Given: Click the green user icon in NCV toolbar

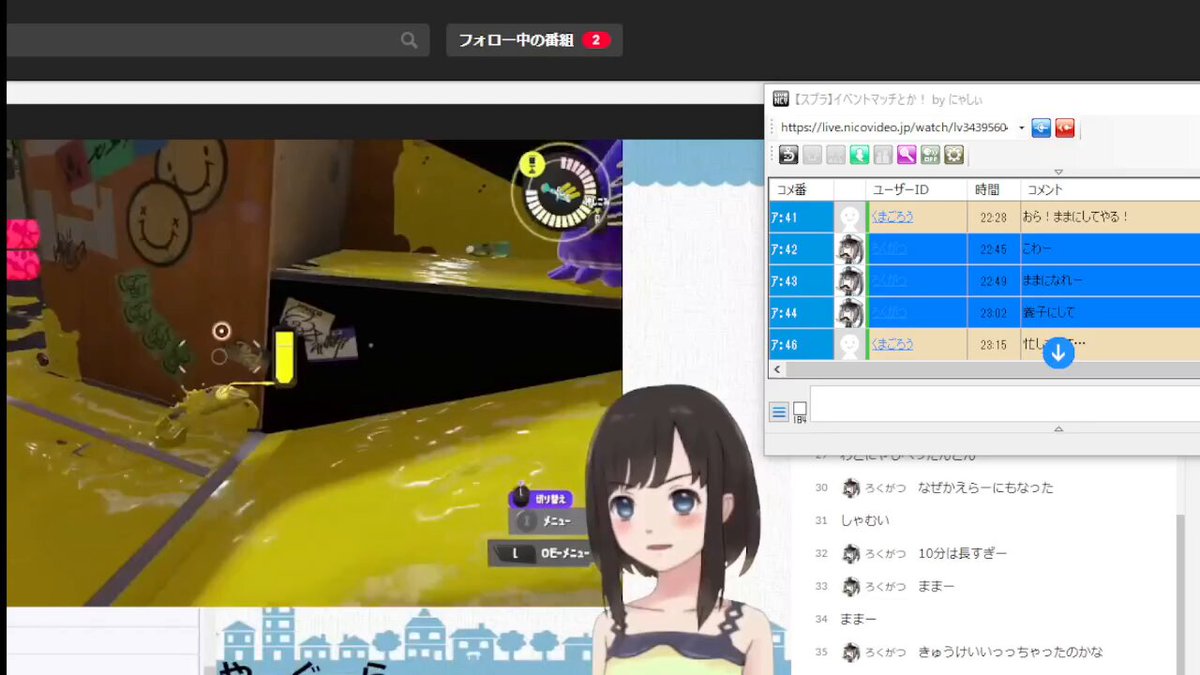Looking at the screenshot, I should click(x=859, y=155).
